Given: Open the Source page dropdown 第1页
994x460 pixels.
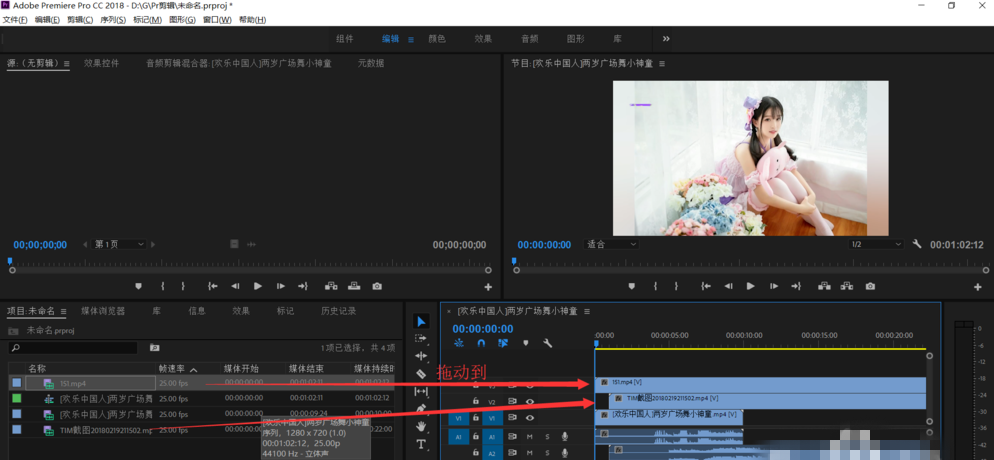Looking at the screenshot, I should pyautogui.click(x=119, y=244).
